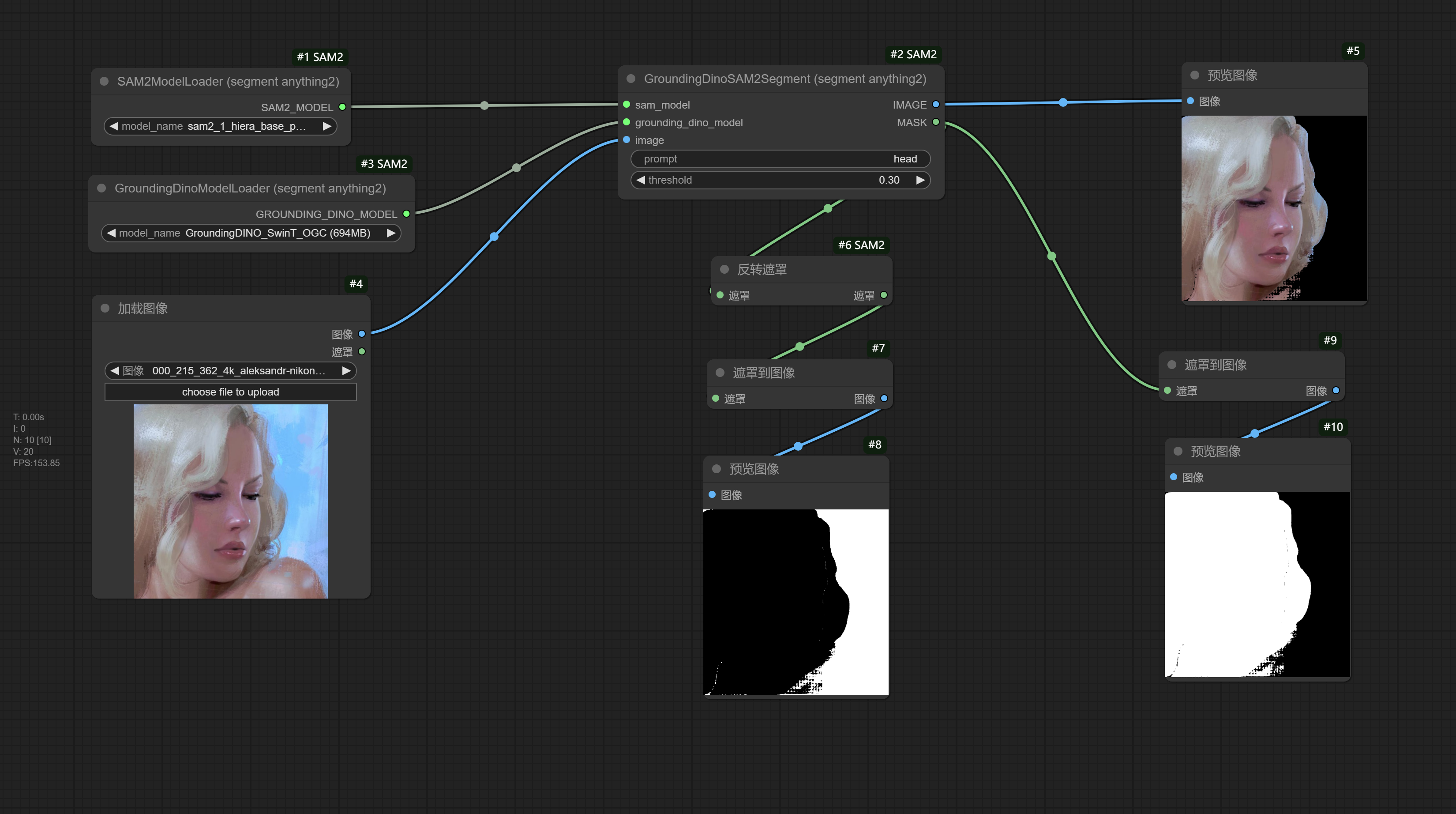Edit the prompt field containing head

tap(780, 159)
